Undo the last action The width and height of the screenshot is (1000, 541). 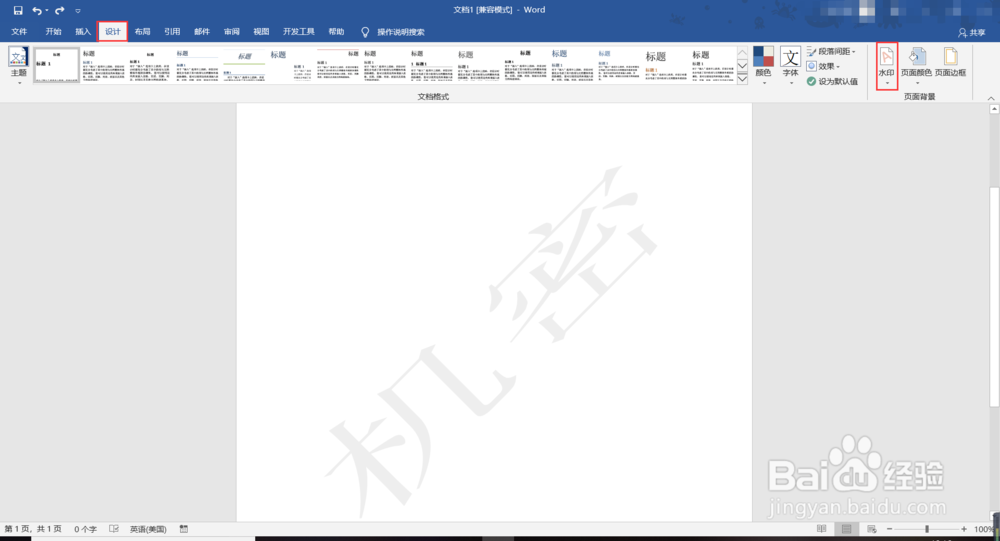[x=36, y=10]
